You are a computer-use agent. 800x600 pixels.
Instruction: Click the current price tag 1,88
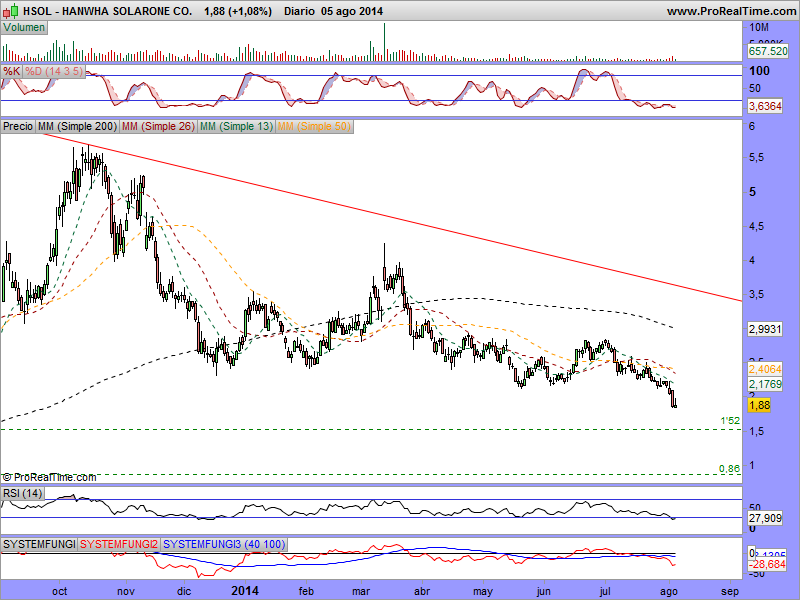[x=759, y=405]
